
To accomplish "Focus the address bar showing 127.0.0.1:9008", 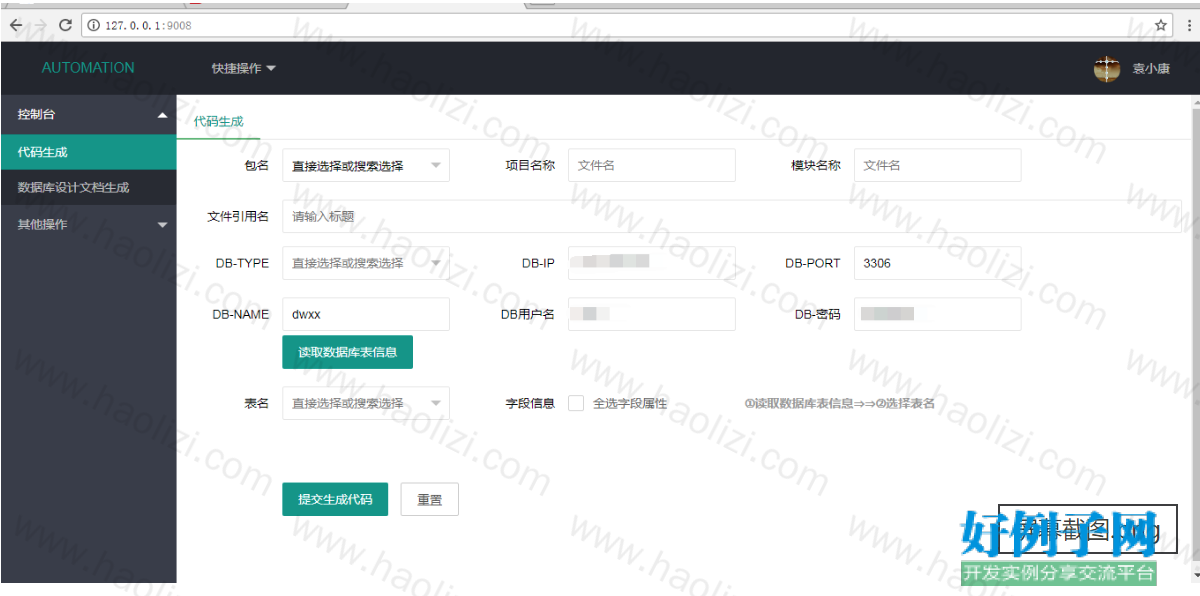I will click(625, 25).
